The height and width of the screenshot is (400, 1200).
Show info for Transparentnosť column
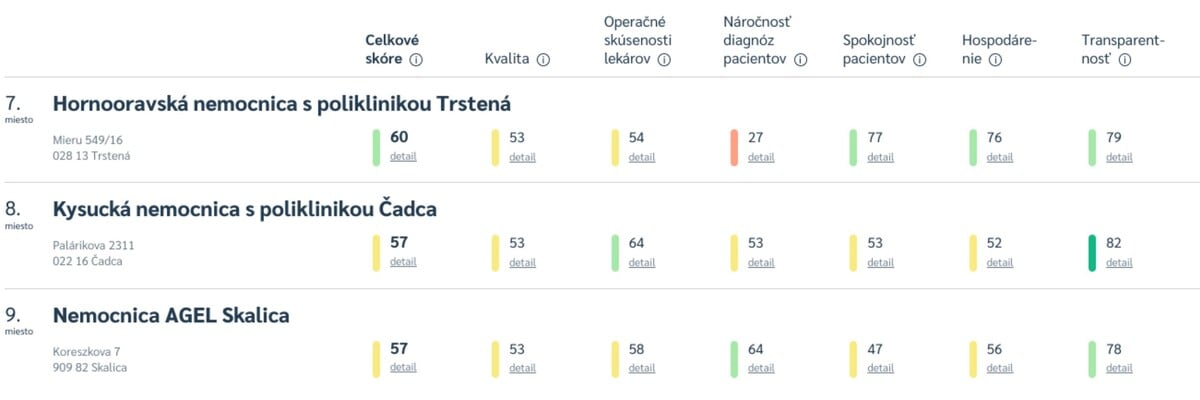click(x=1125, y=60)
